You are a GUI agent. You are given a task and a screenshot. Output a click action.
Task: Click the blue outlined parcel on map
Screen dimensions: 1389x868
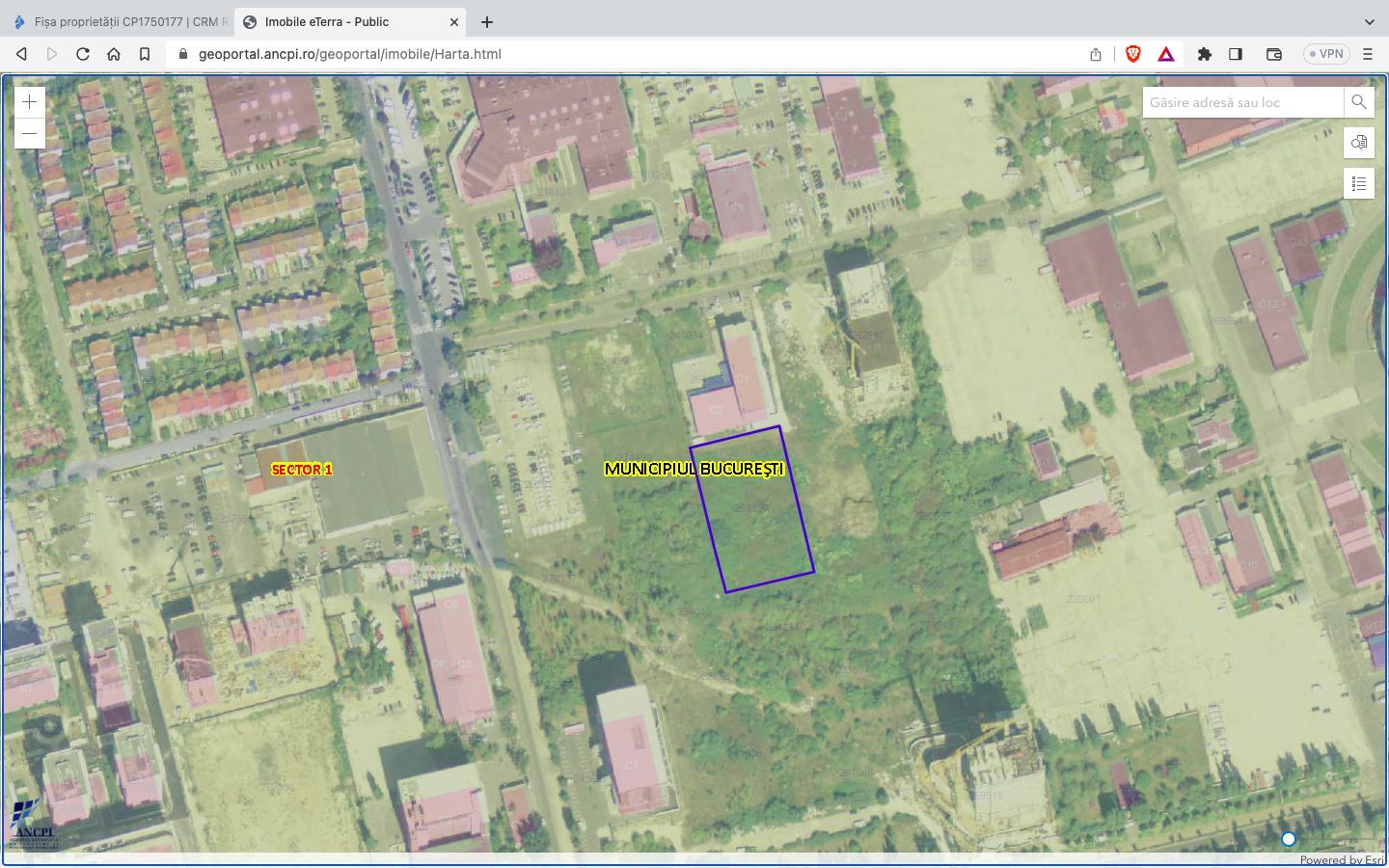[x=752, y=509]
